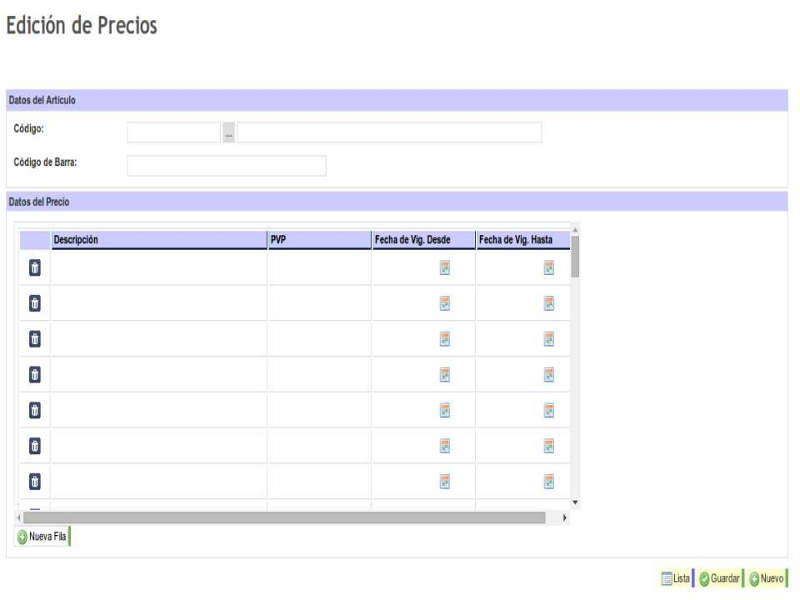Open the Hasta calendar in the sixth row

[548, 445]
